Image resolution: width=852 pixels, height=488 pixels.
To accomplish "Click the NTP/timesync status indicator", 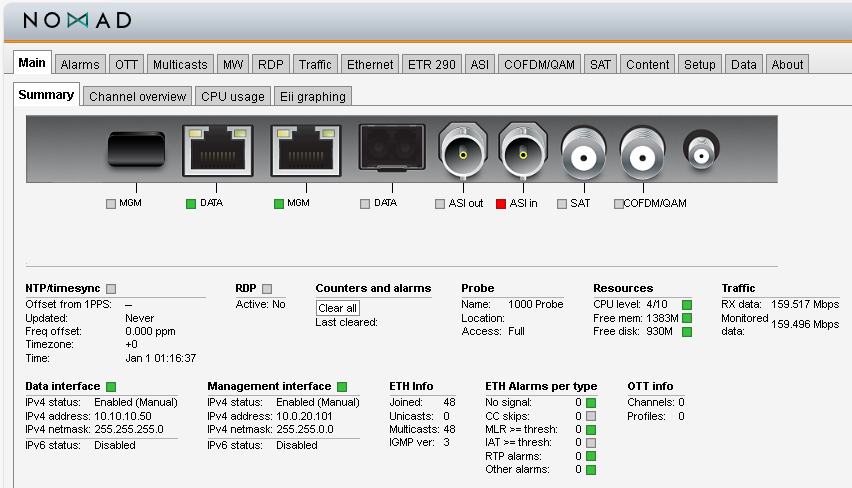I will pos(111,289).
